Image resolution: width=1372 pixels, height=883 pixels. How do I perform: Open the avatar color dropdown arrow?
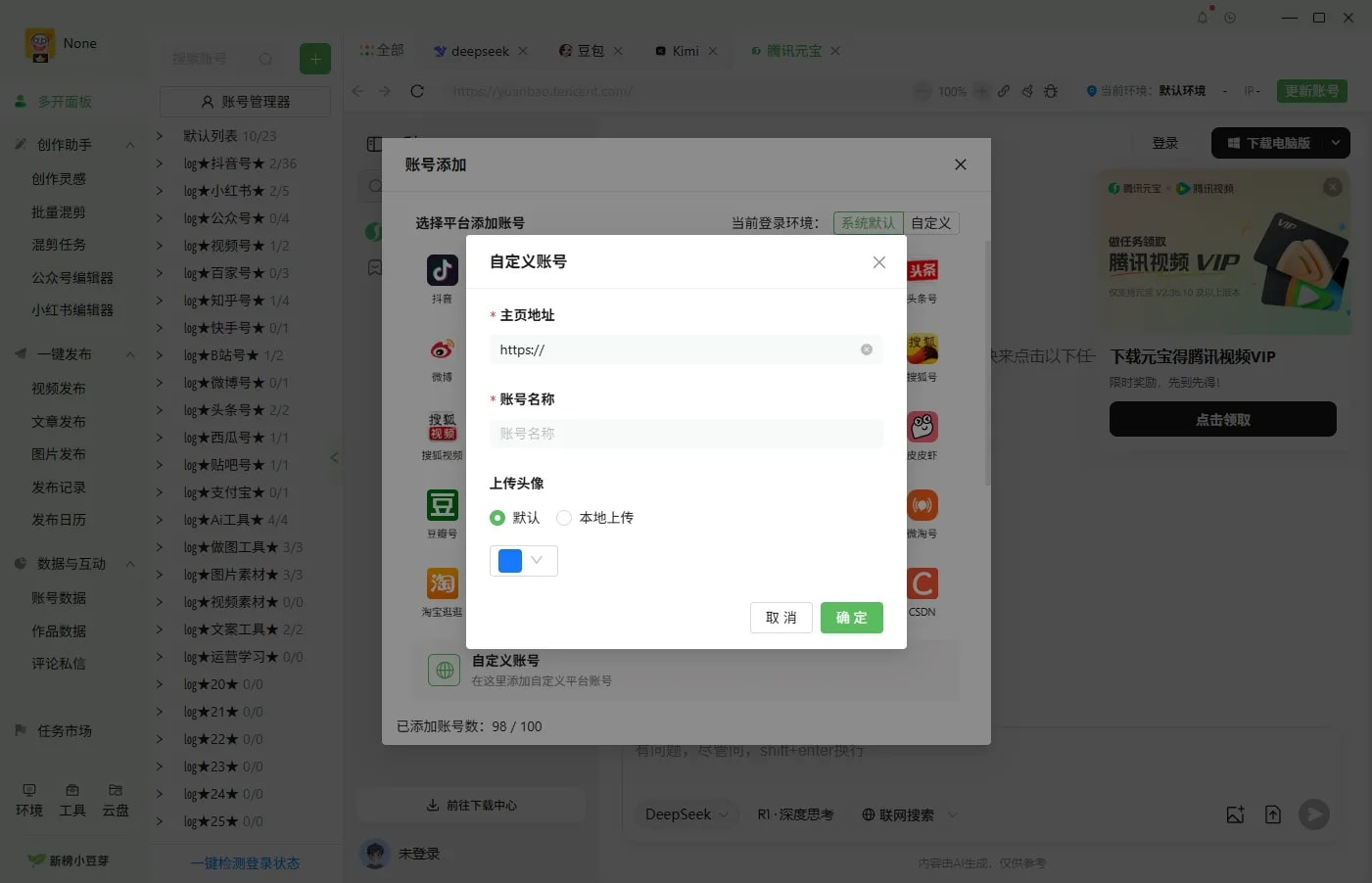tap(536, 560)
